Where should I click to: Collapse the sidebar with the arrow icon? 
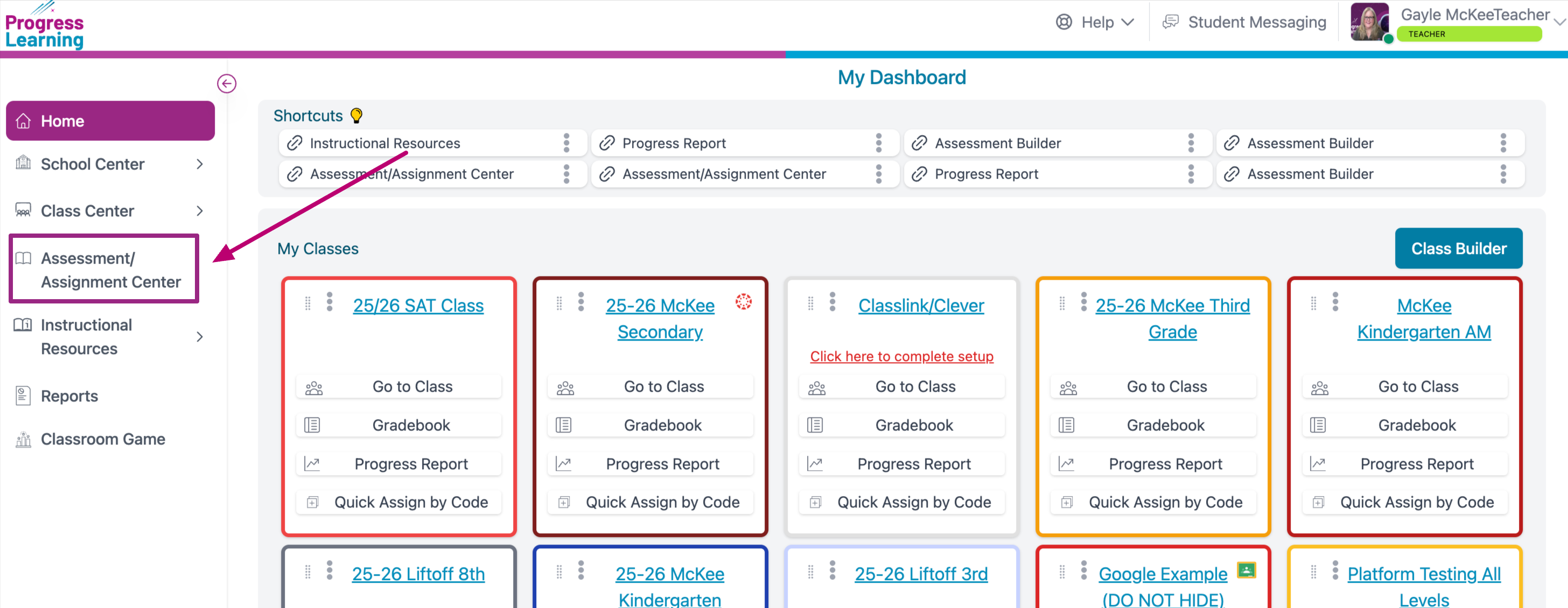pyautogui.click(x=227, y=83)
